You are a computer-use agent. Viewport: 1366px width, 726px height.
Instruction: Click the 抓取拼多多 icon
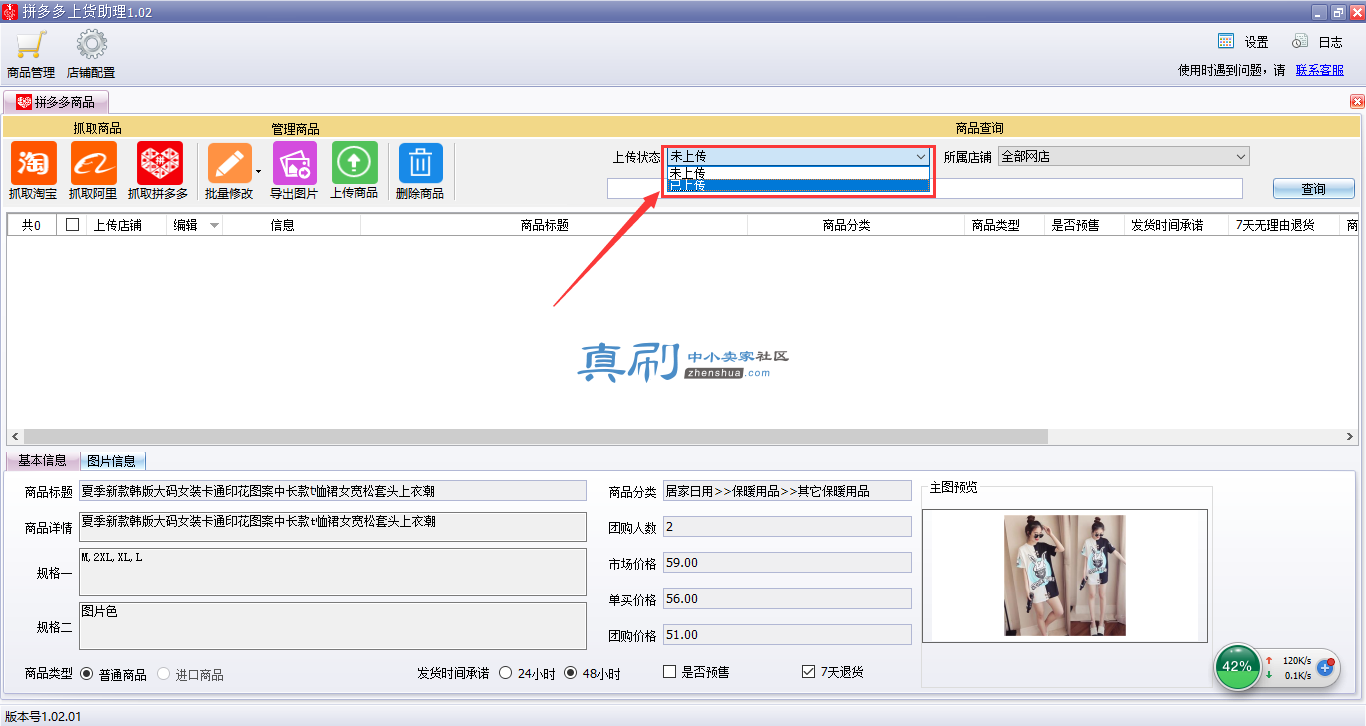point(159,163)
